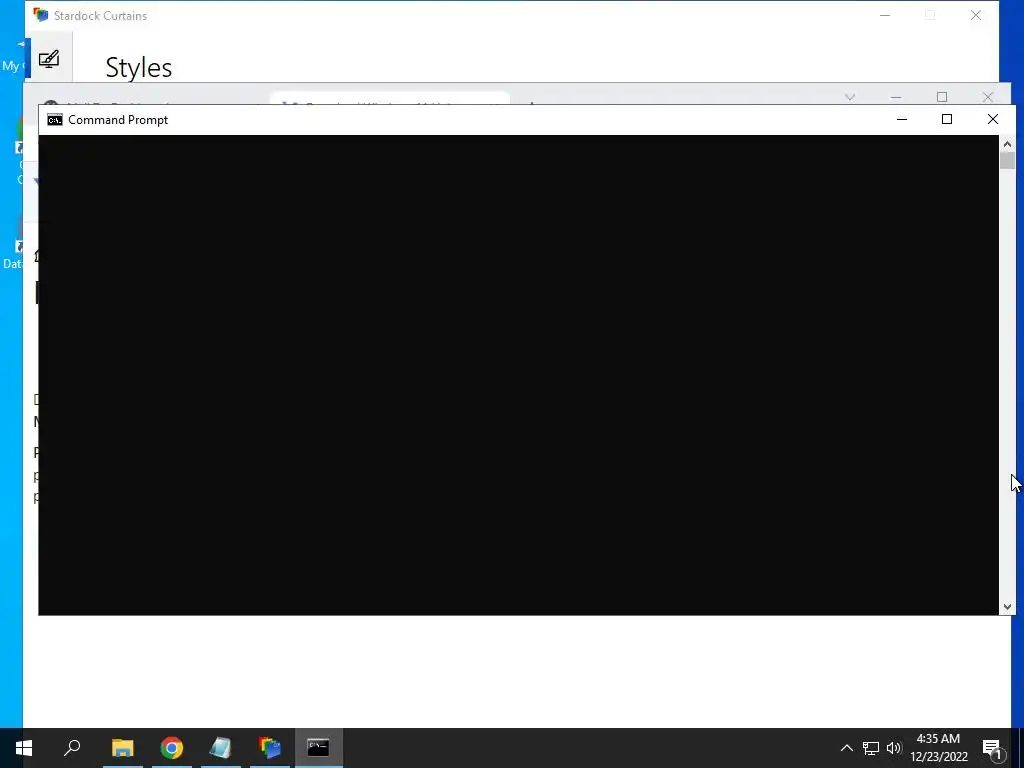Open the Windows Start menu
This screenshot has height=768, width=1024.
(x=24, y=748)
